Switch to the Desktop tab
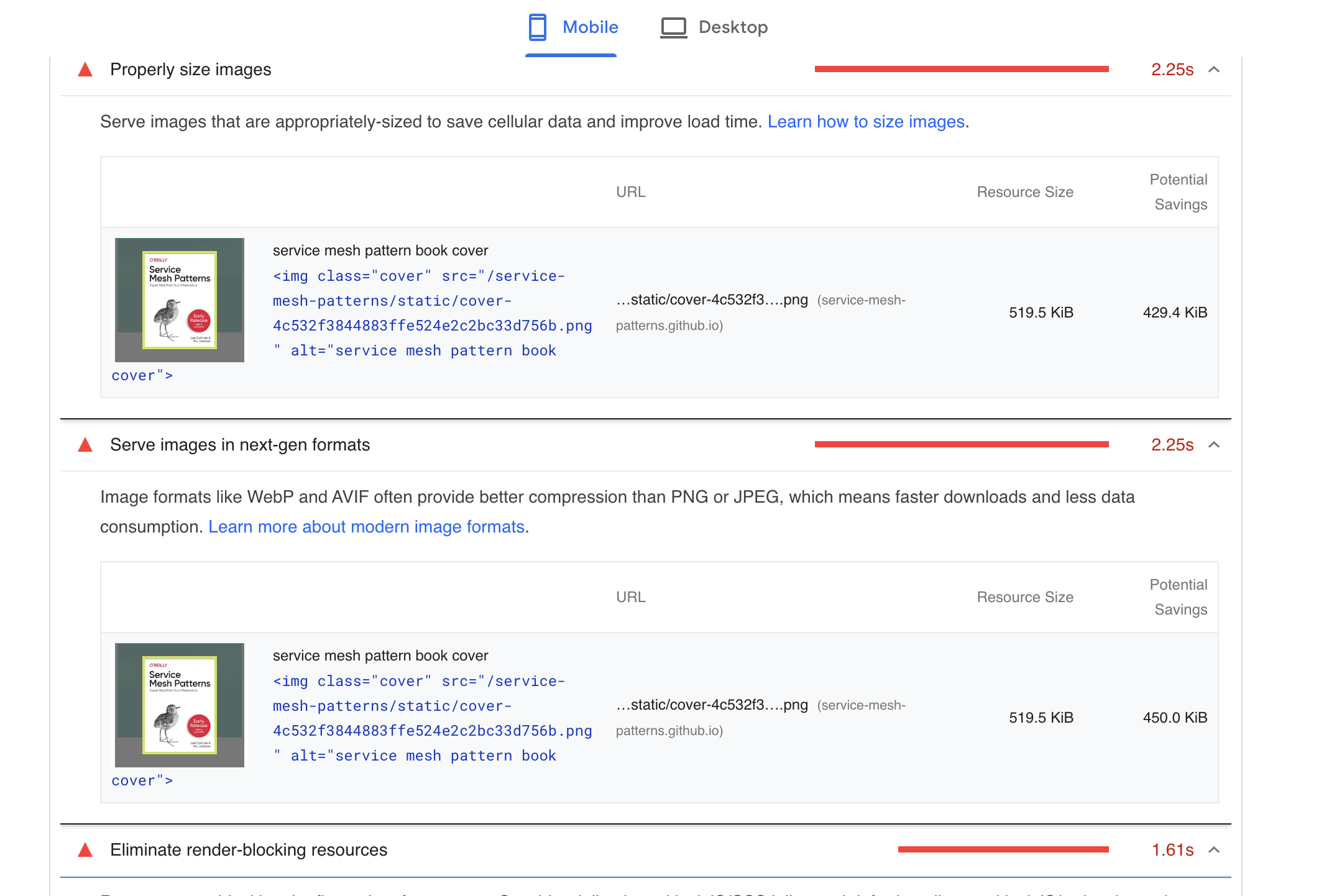The width and height of the screenshot is (1324, 896). (x=733, y=27)
